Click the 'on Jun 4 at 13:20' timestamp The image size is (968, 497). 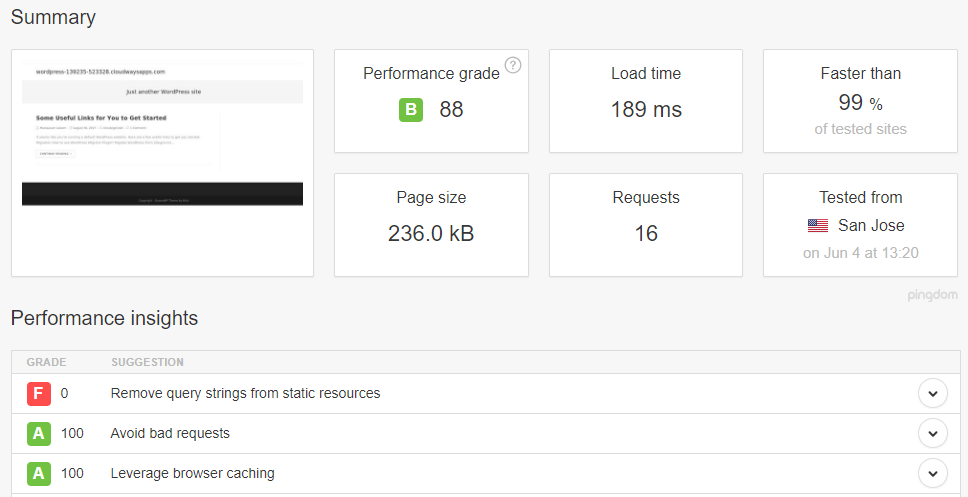click(x=861, y=253)
